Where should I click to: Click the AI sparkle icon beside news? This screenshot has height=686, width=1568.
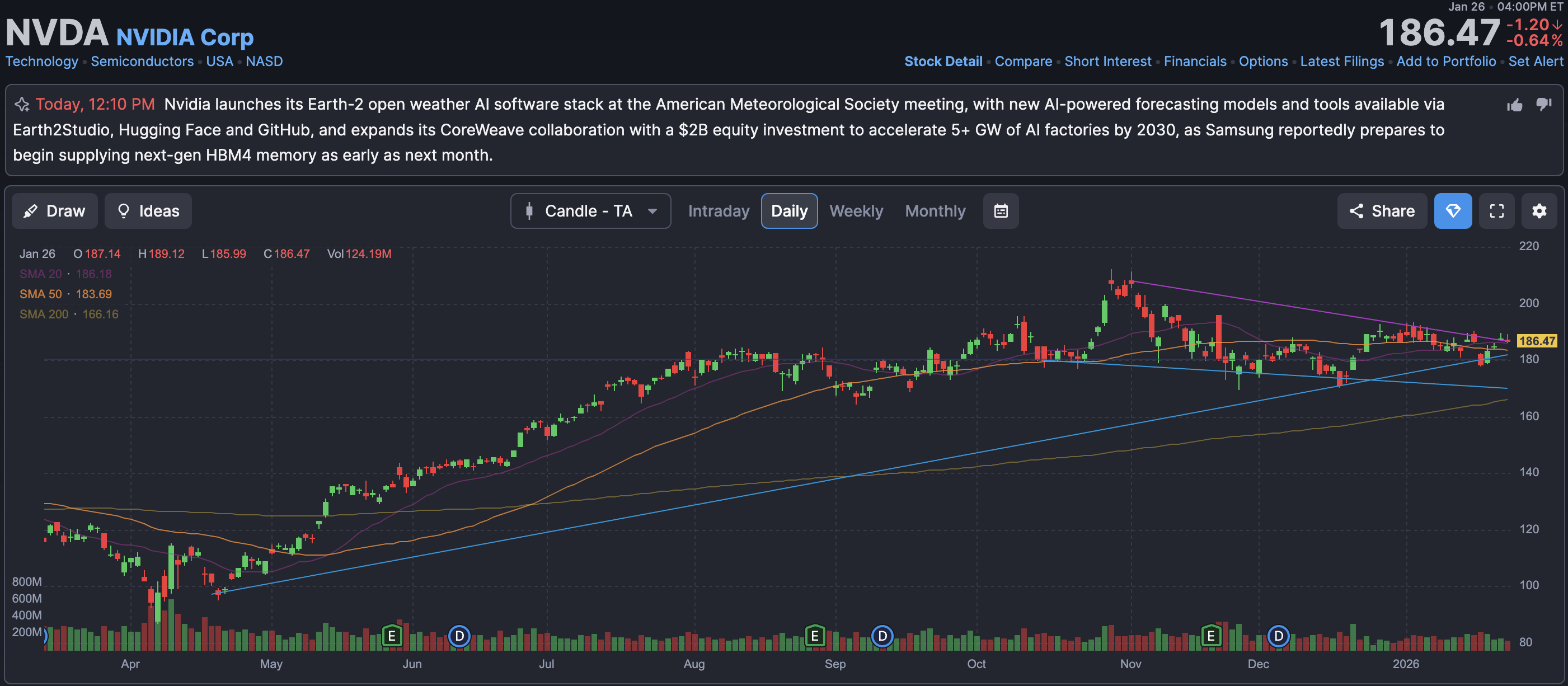coord(22,105)
